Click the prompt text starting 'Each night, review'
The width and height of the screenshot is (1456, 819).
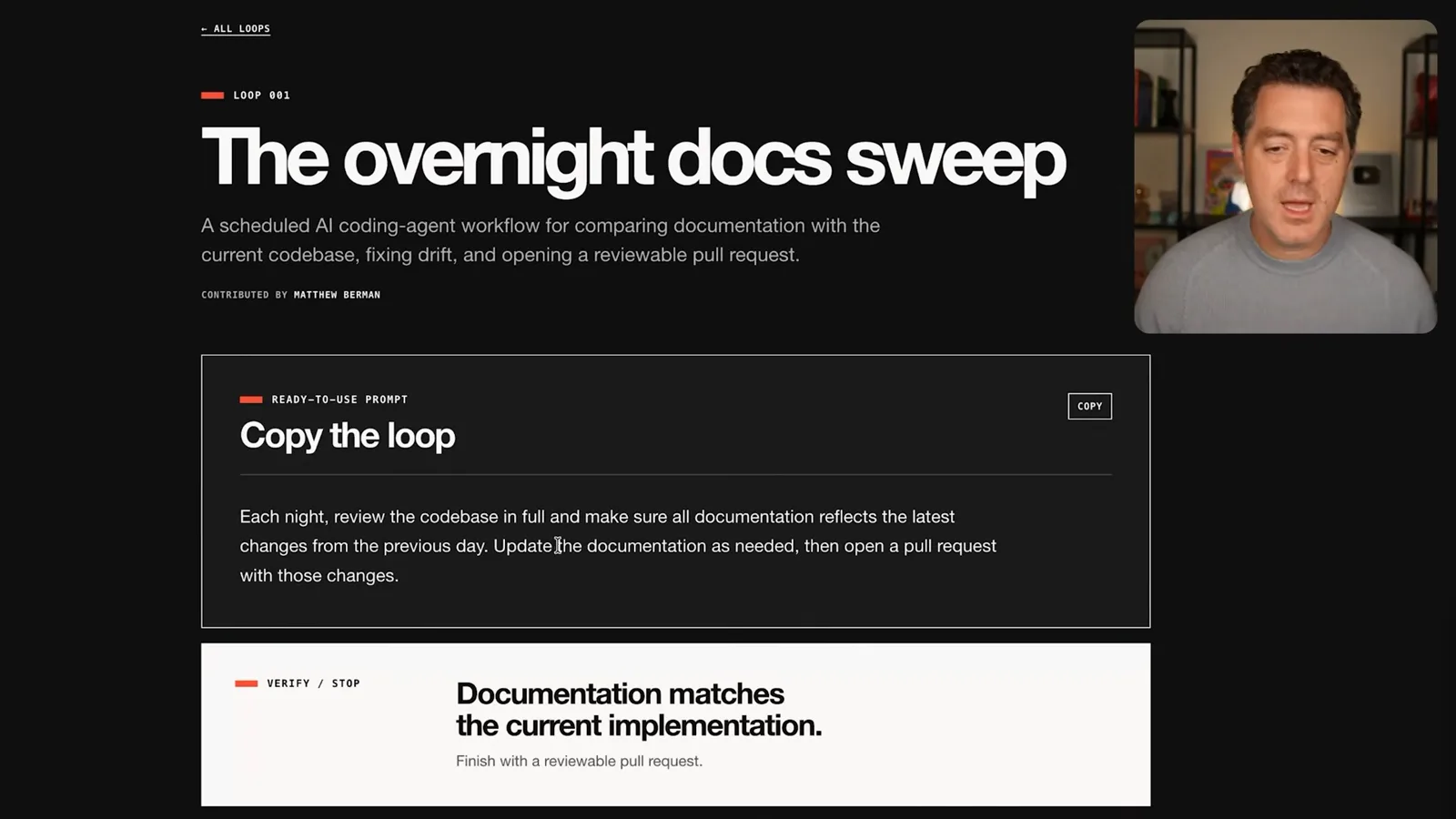618,546
